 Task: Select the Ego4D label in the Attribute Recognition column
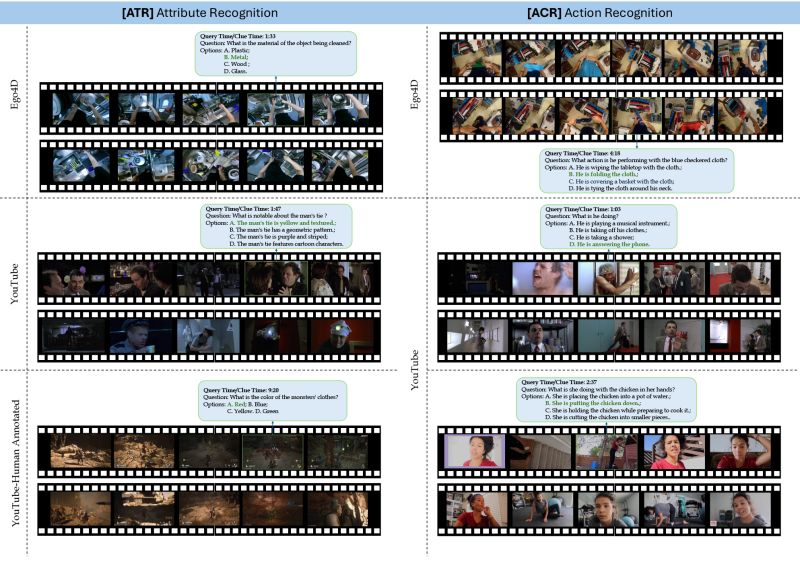coord(15,94)
